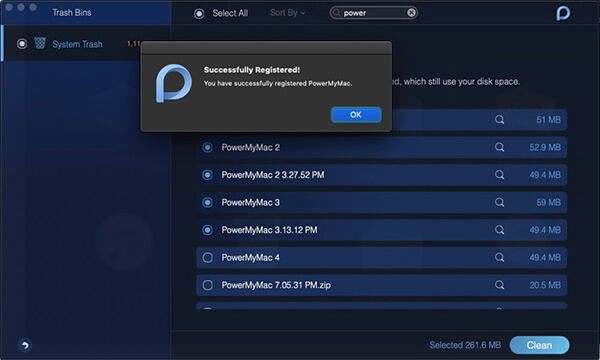Click the magnifier icon on PowerMyMac 3 row
This screenshot has height=360, width=600.
(499, 202)
